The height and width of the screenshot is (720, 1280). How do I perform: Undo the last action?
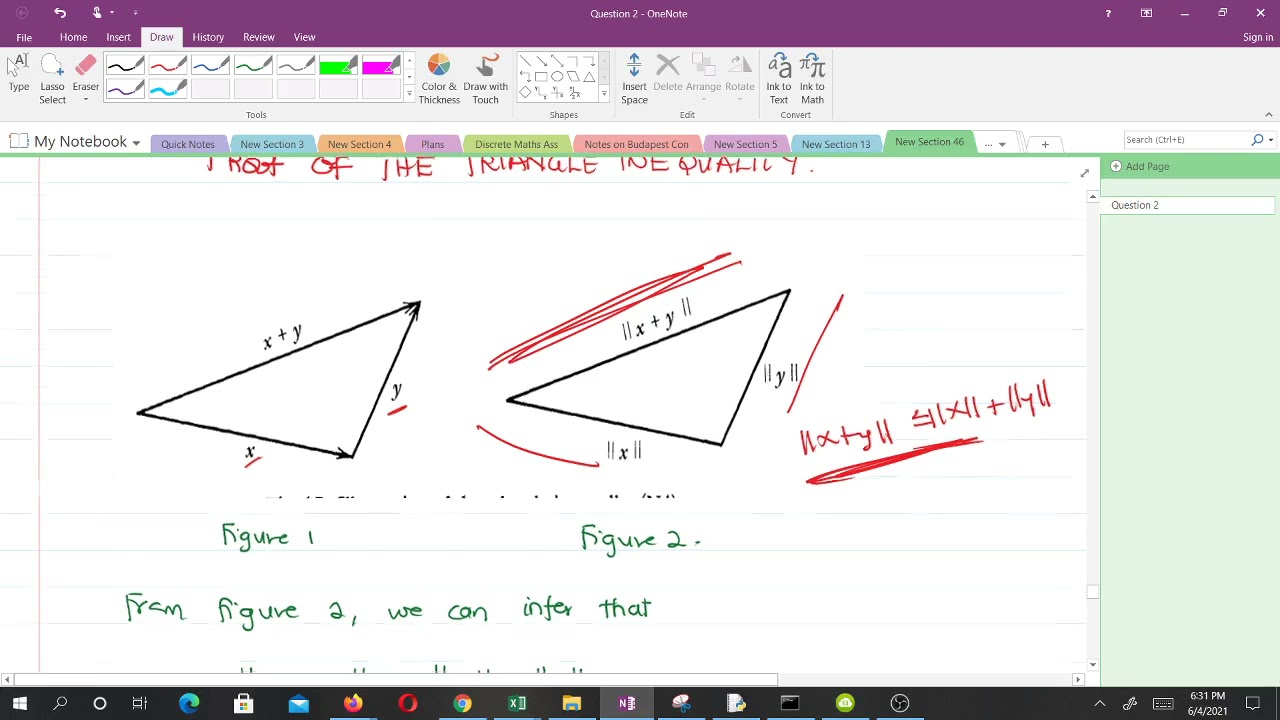pyautogui.click(x=60, y=13)
